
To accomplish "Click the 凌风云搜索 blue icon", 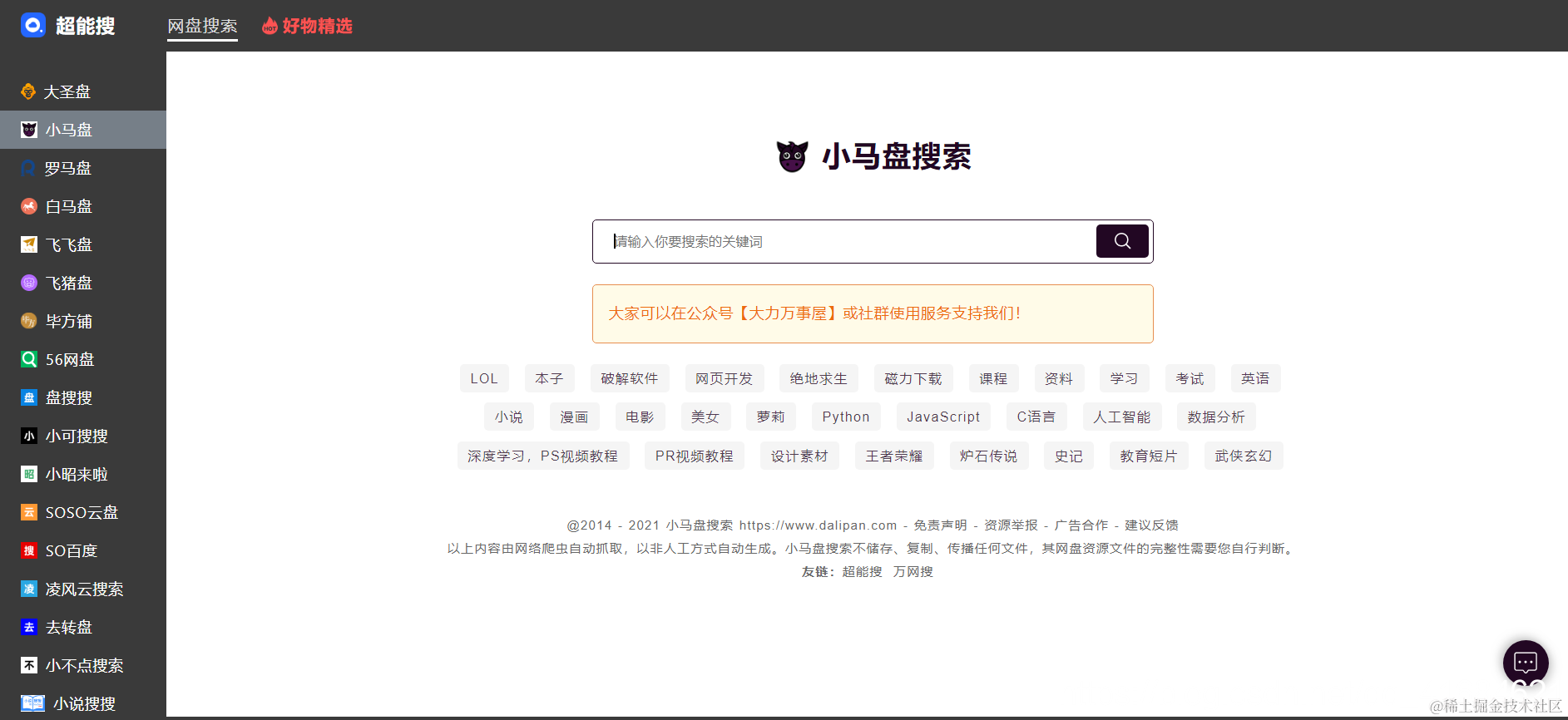I will tap(29, 589).
